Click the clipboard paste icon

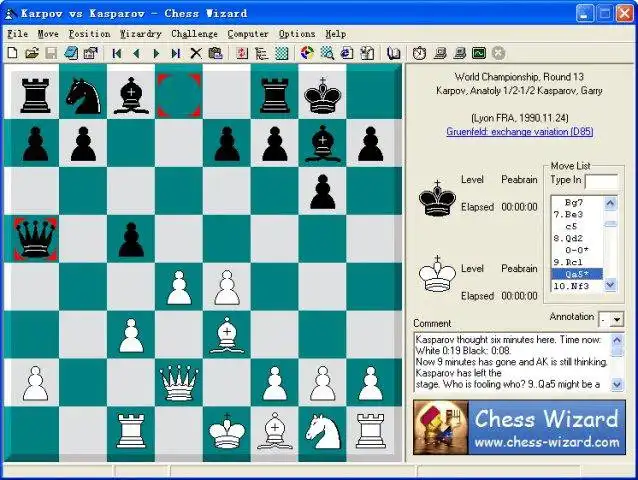pyautogui.click(x=216, y=53)
